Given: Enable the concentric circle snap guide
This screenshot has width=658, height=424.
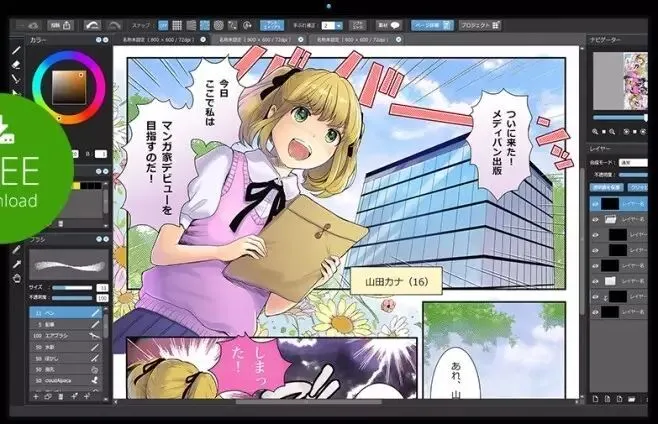Looking at the screenshot, I should coord(219,26).
